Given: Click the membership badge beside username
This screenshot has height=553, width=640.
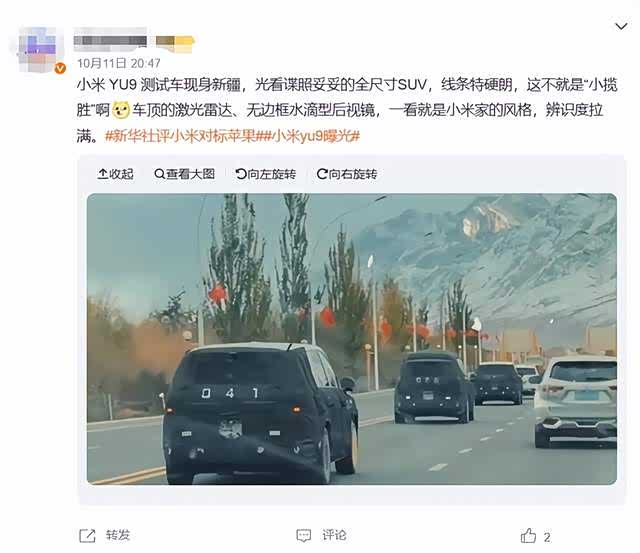Looking at the screenshot, I should pyautogui.click(x=175, y=43).
